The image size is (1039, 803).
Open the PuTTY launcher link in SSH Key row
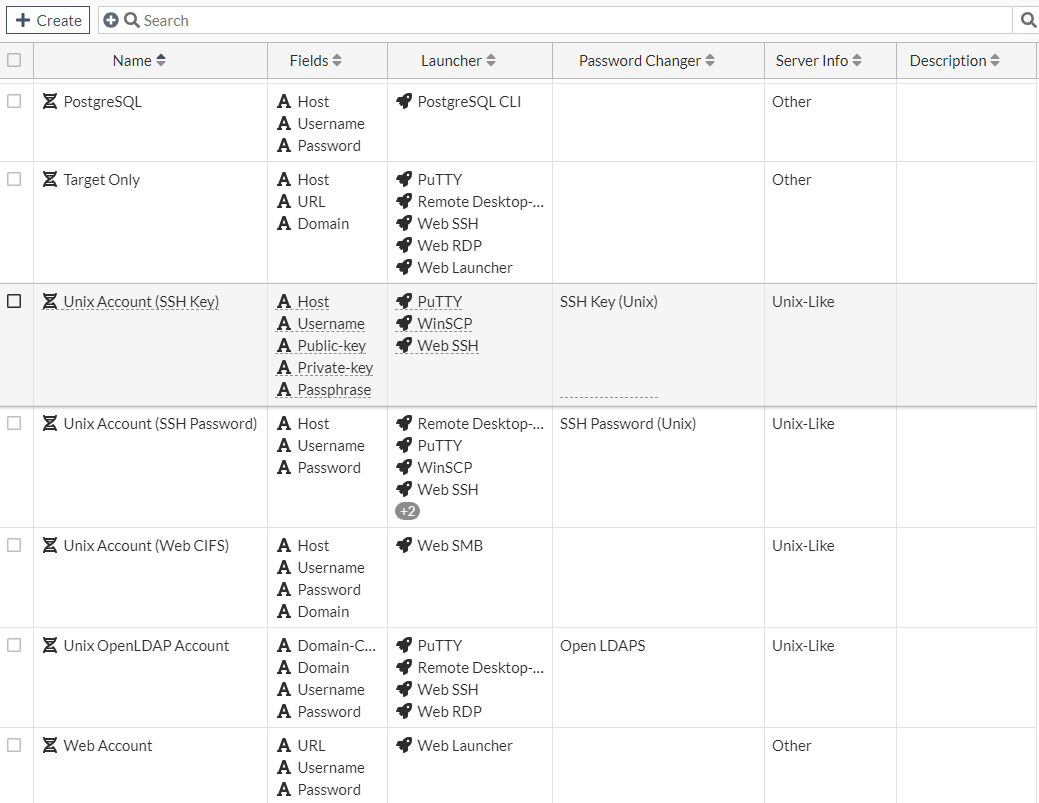pos(440,301)
